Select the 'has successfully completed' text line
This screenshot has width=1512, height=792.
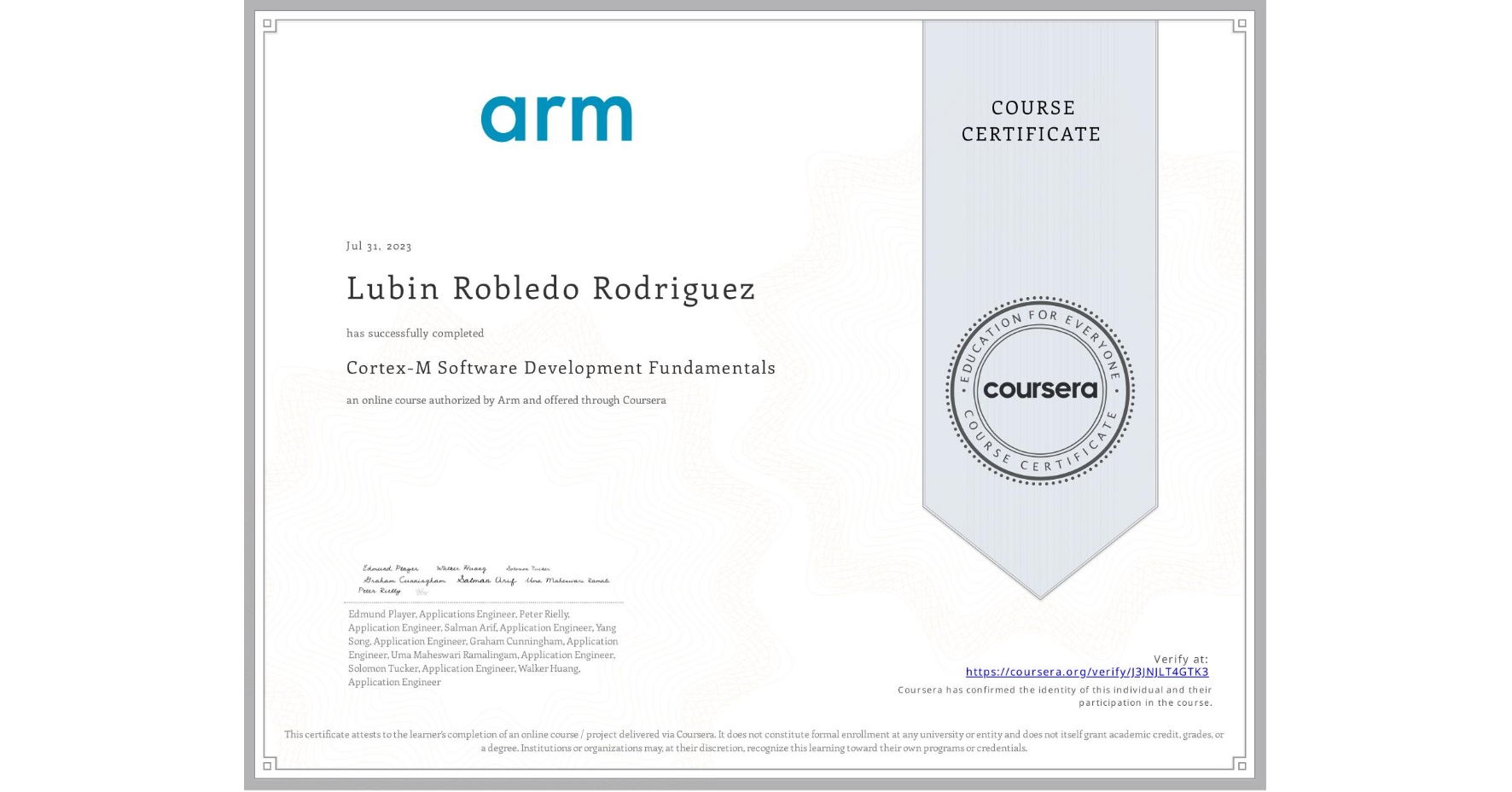pyautogui.click(x=415, y=333)
